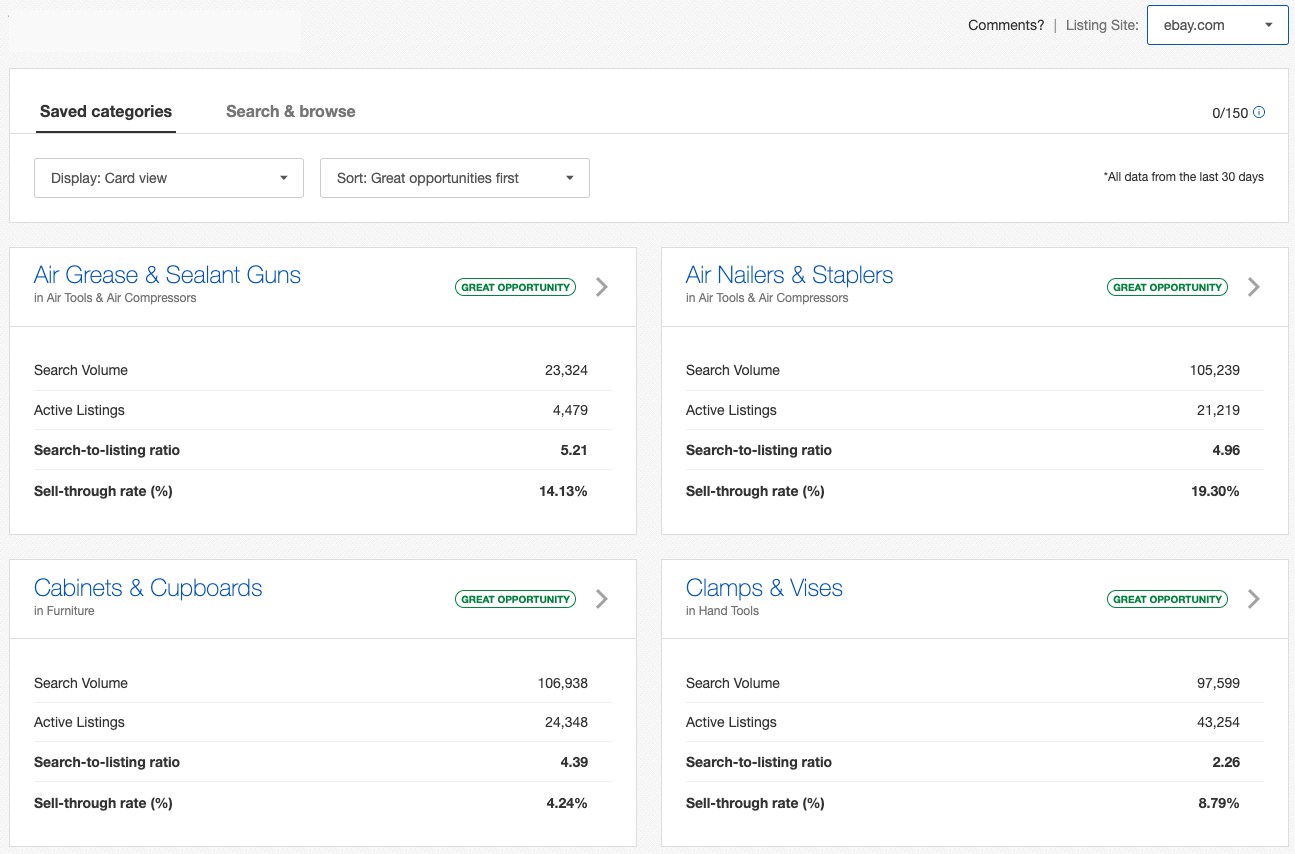The height and width of the screenshot is (854, 1295).
Task: Click 'in Furniture' under Cabinets & Cupboards
Action: click(64, 611)
